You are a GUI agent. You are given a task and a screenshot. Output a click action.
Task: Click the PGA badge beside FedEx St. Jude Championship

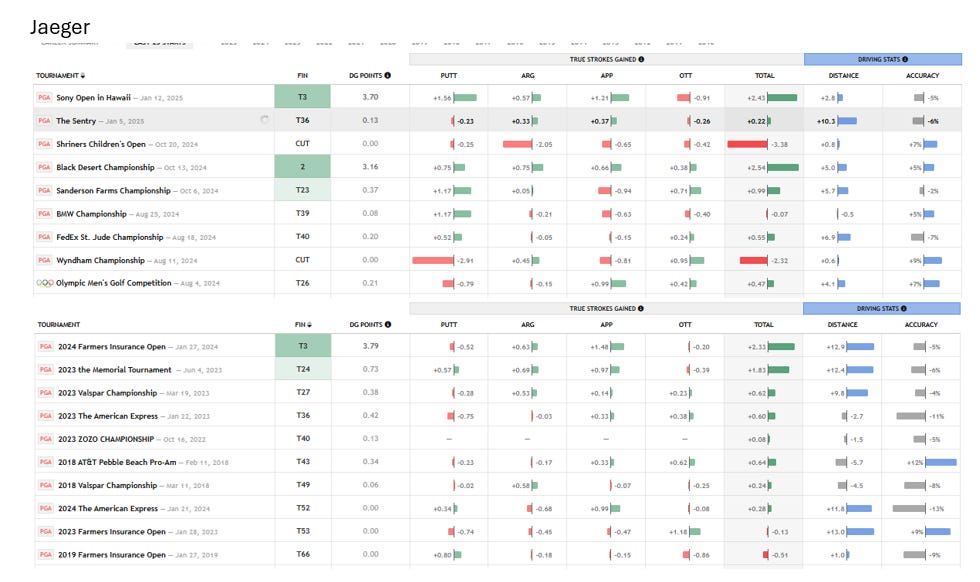(x=44, y=237)
